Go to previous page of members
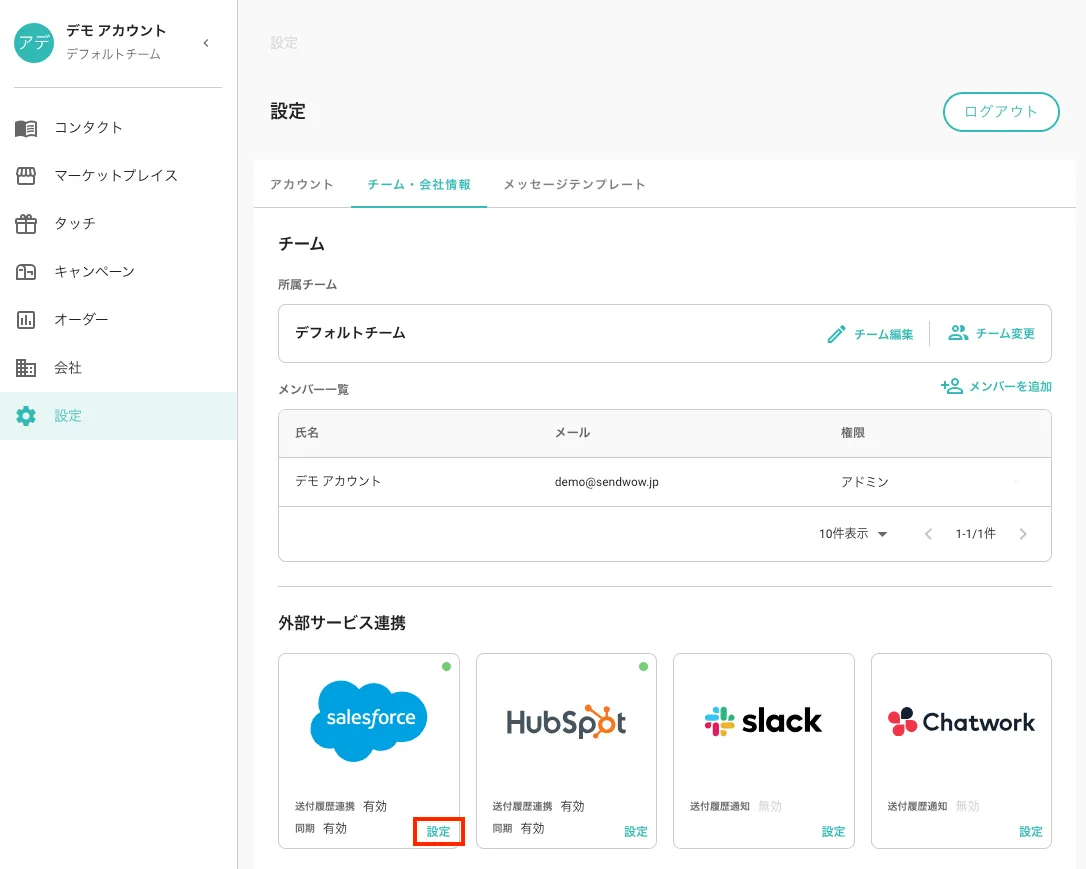Viewport: 1086px width, 869px height. 928,534
